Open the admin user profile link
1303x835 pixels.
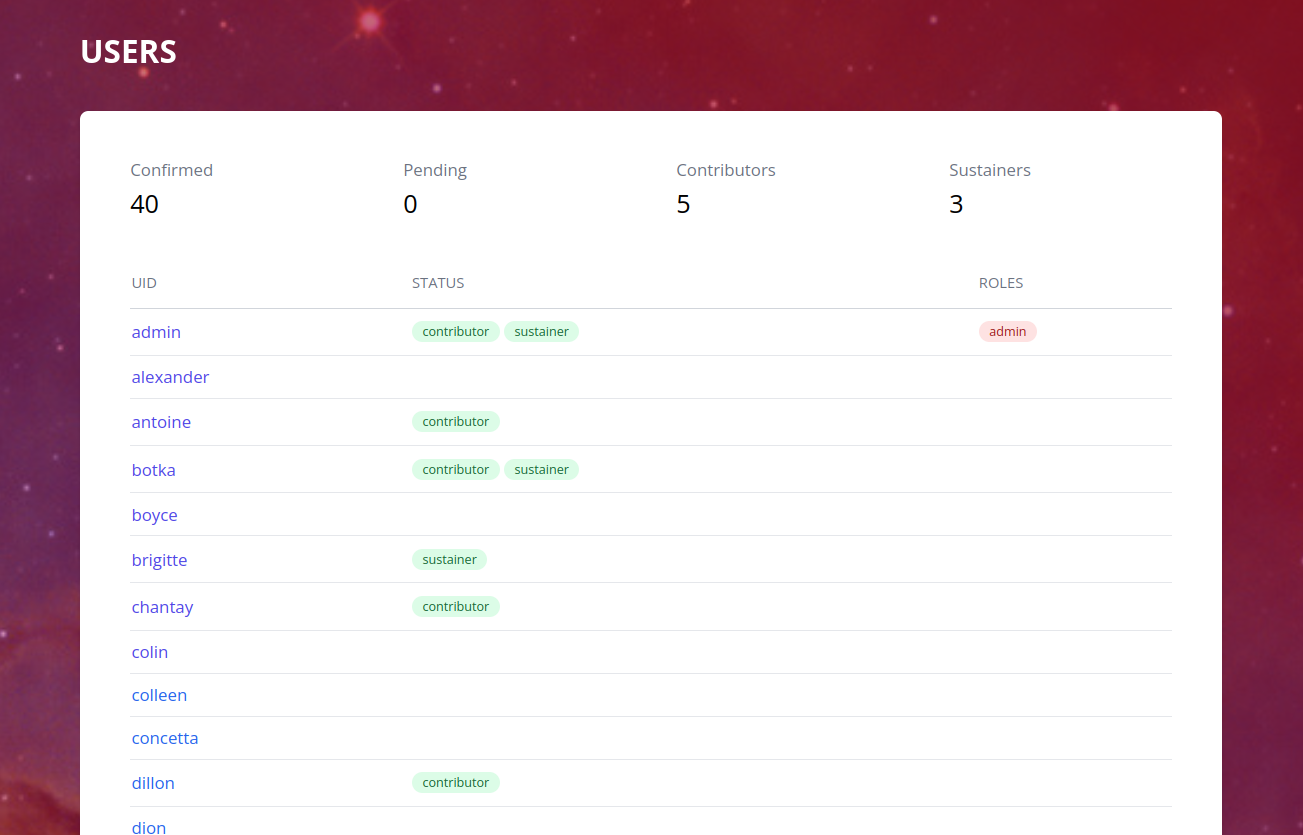click(x=156, y=332)
